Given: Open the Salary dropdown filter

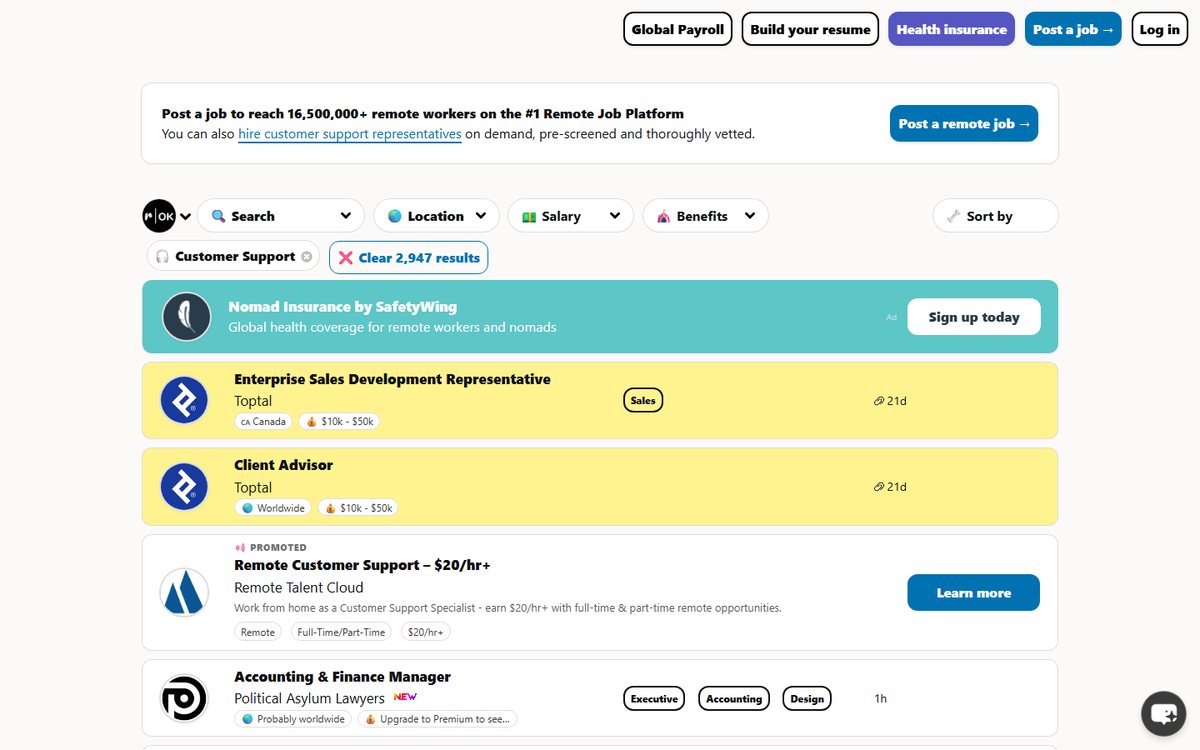Looking at the screenshot, I should pos(570,216).
